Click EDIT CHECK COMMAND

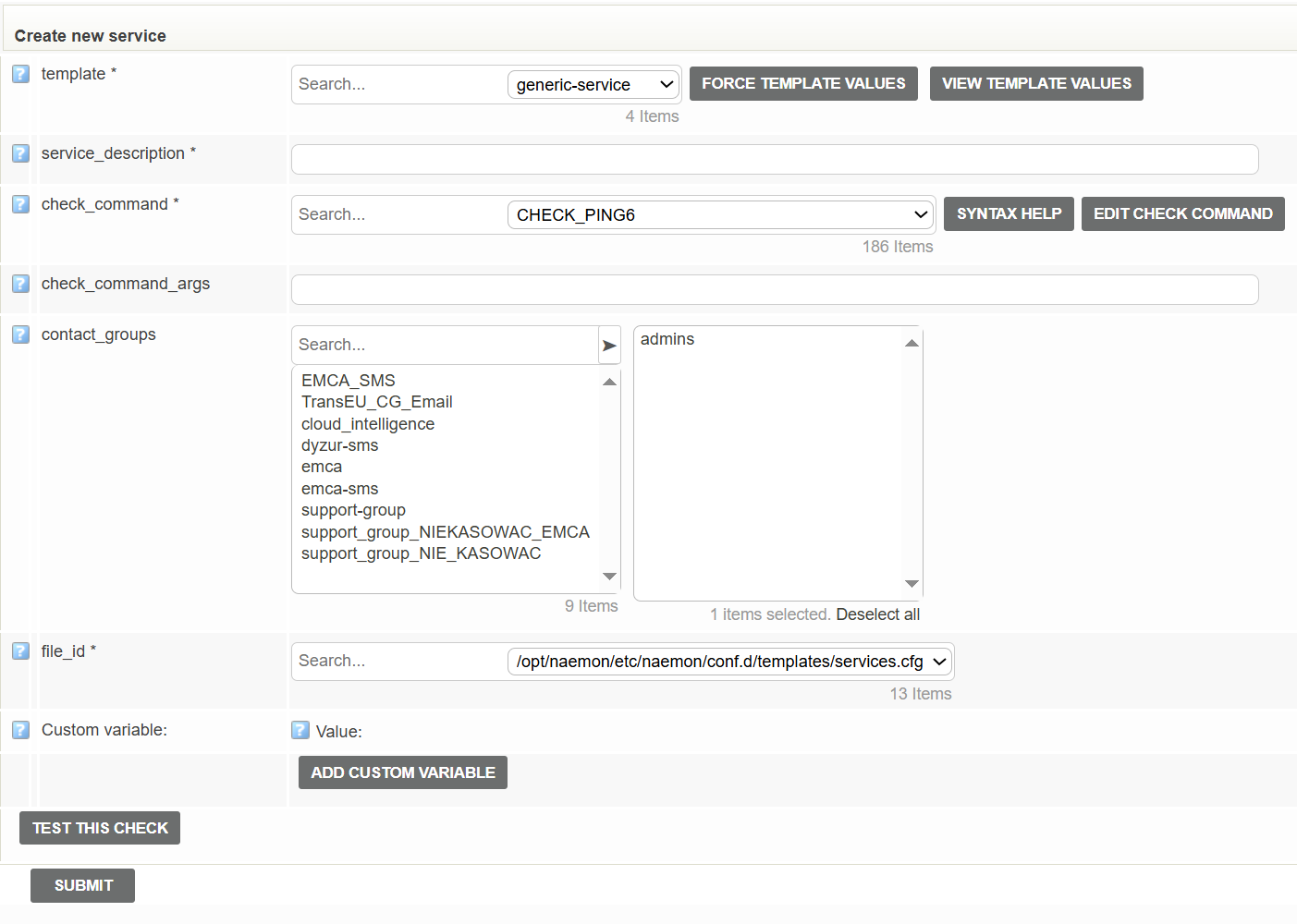(1182, 213)
